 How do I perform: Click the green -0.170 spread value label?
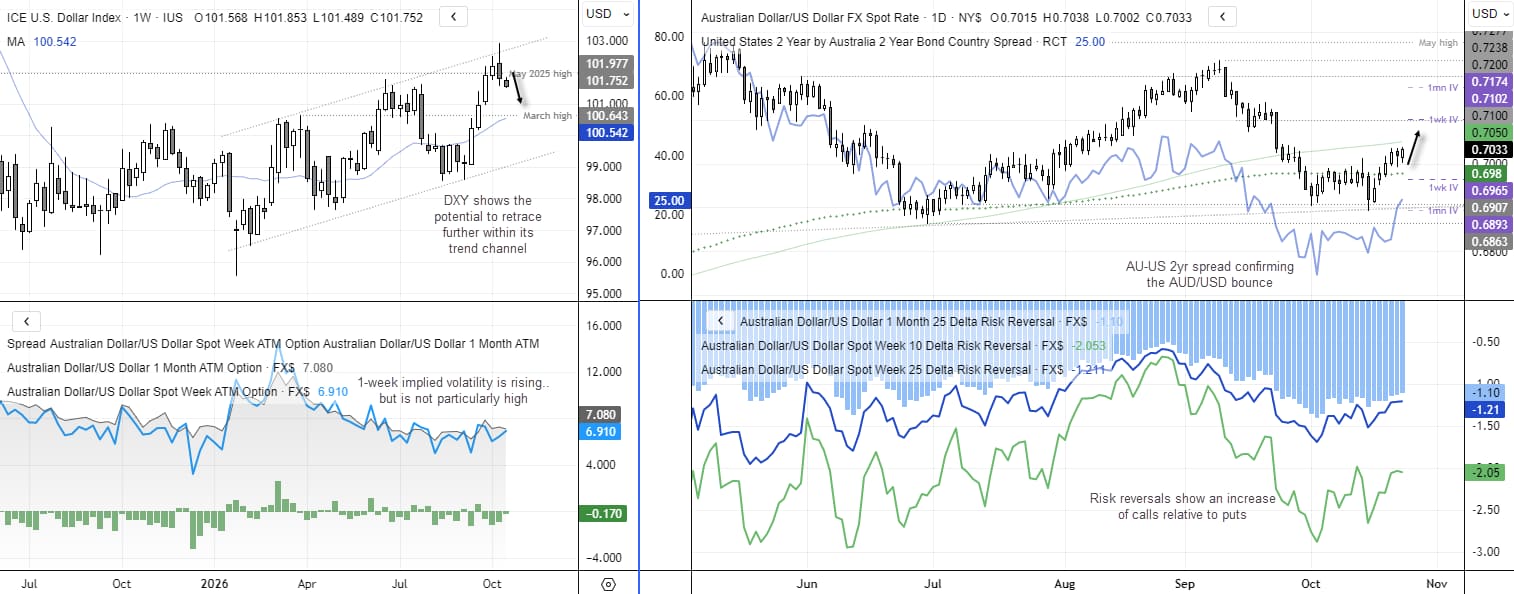click(x=606, y=514)
